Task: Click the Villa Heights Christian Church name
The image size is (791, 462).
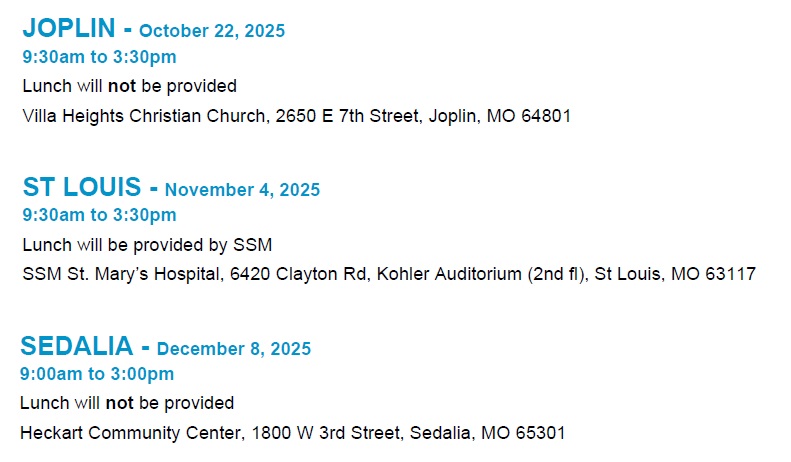Action: tap(144, 116)
